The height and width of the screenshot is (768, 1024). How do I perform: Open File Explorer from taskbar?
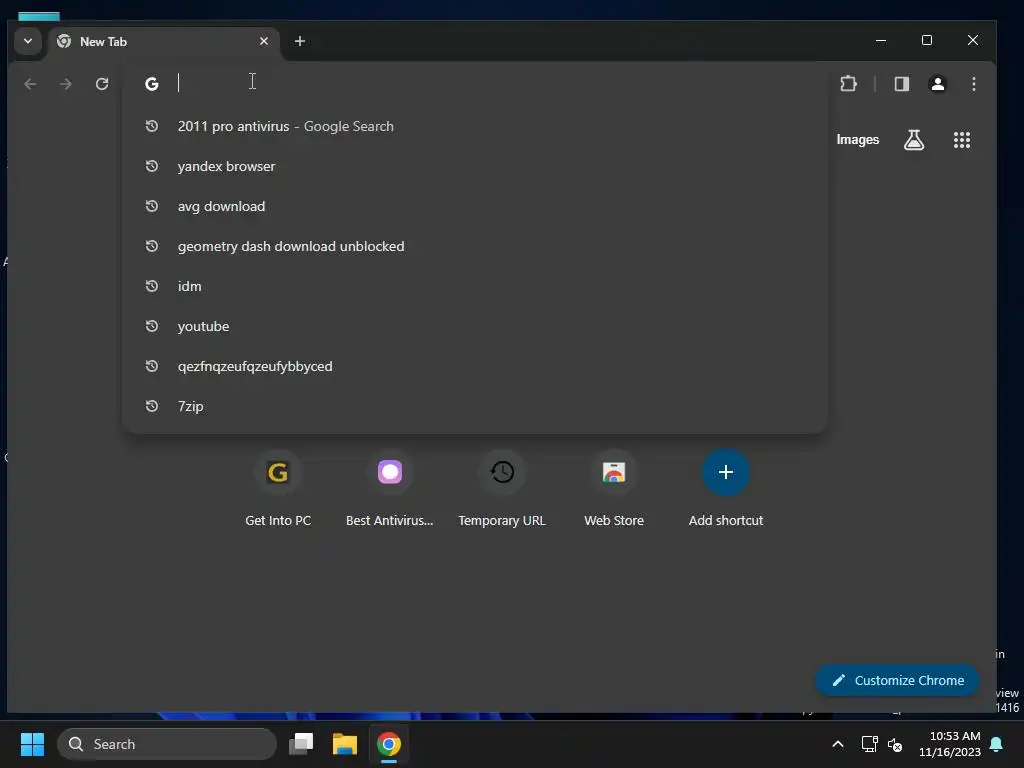pyautogui.click(x=345, y=744)
